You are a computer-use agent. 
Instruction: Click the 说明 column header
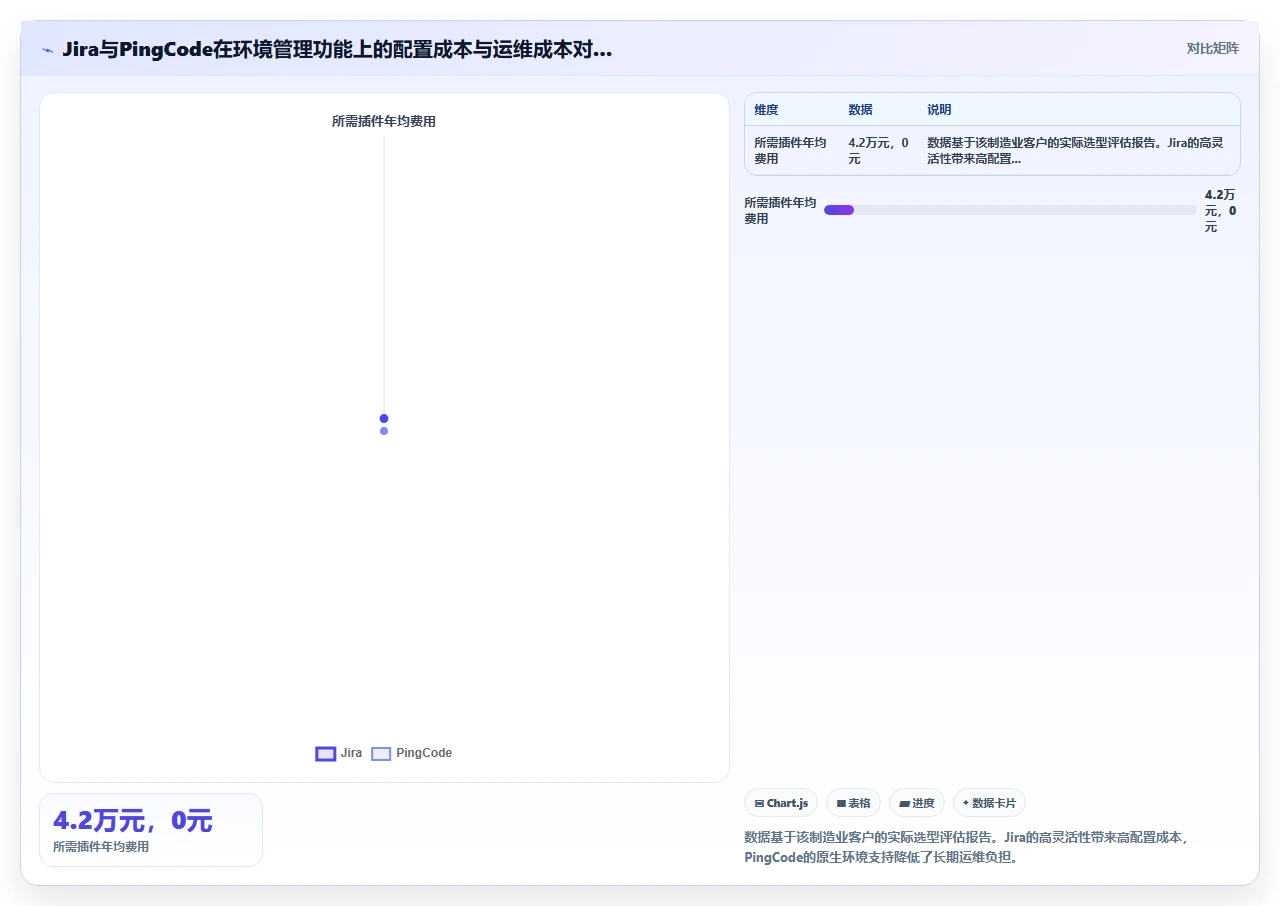(939, 110)
